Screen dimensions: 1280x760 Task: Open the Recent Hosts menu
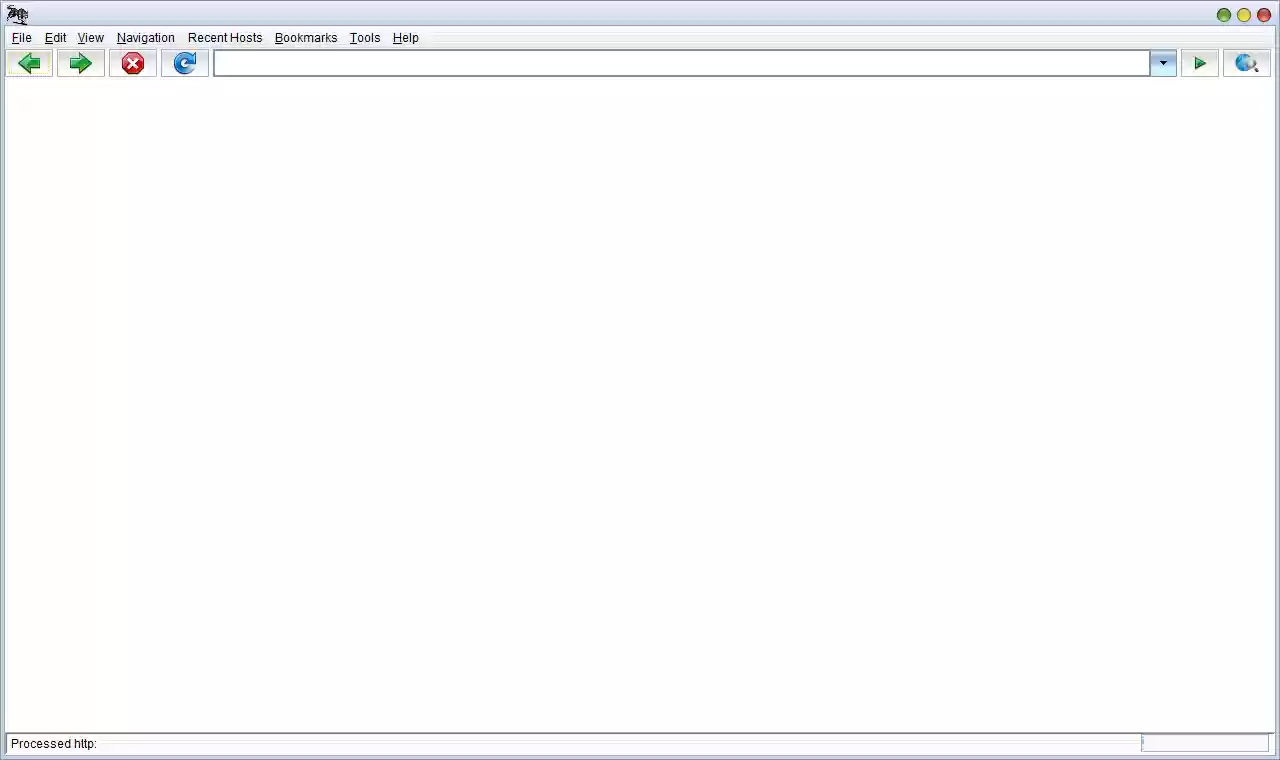(x=225, y=37)
